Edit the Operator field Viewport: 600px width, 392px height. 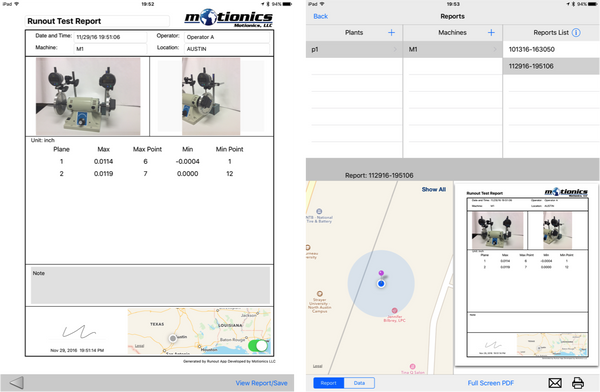pos(227,37)
